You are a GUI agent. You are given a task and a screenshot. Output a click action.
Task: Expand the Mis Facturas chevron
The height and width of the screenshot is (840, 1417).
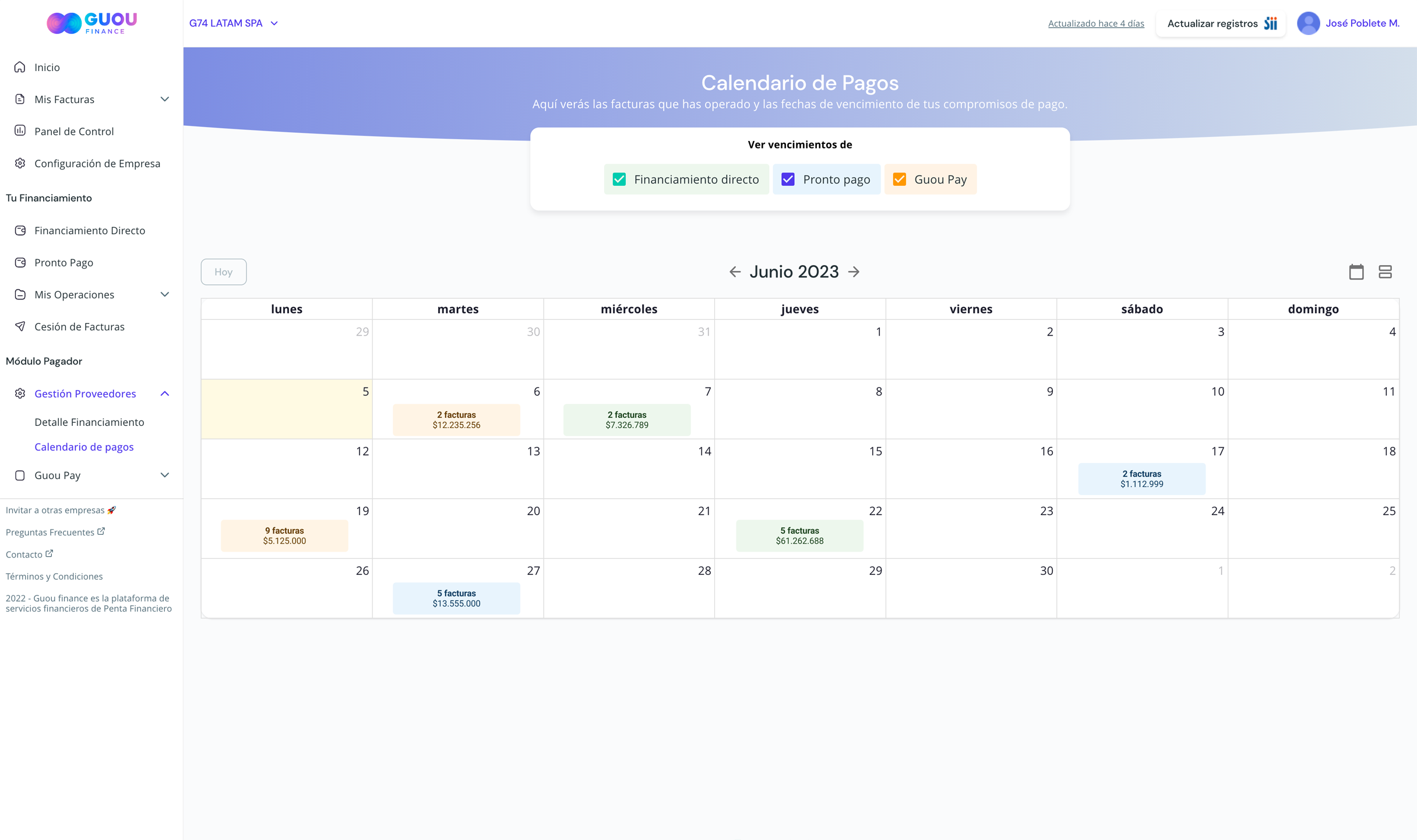click(165, 99)
